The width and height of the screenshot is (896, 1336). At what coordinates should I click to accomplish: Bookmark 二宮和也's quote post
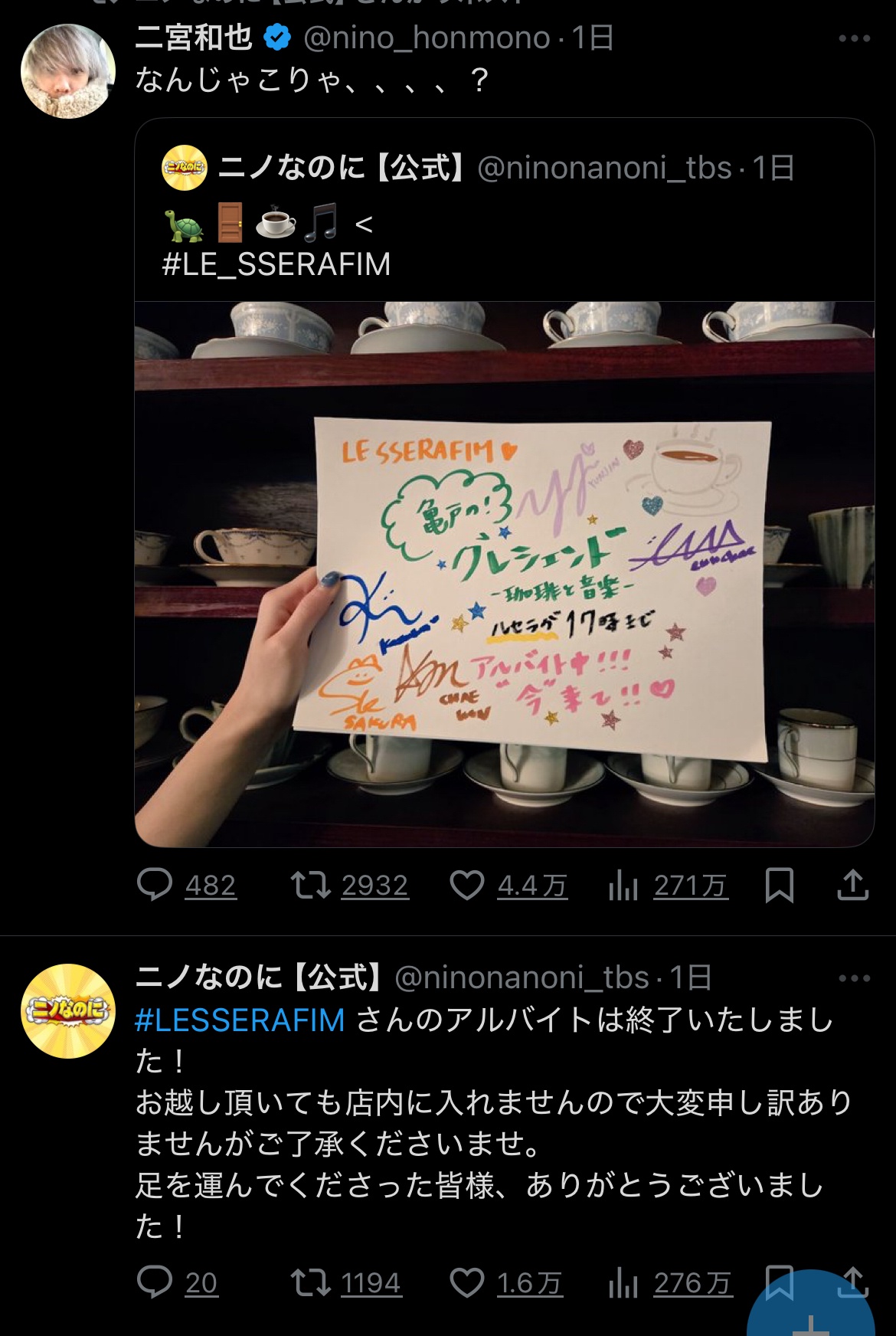780,885
